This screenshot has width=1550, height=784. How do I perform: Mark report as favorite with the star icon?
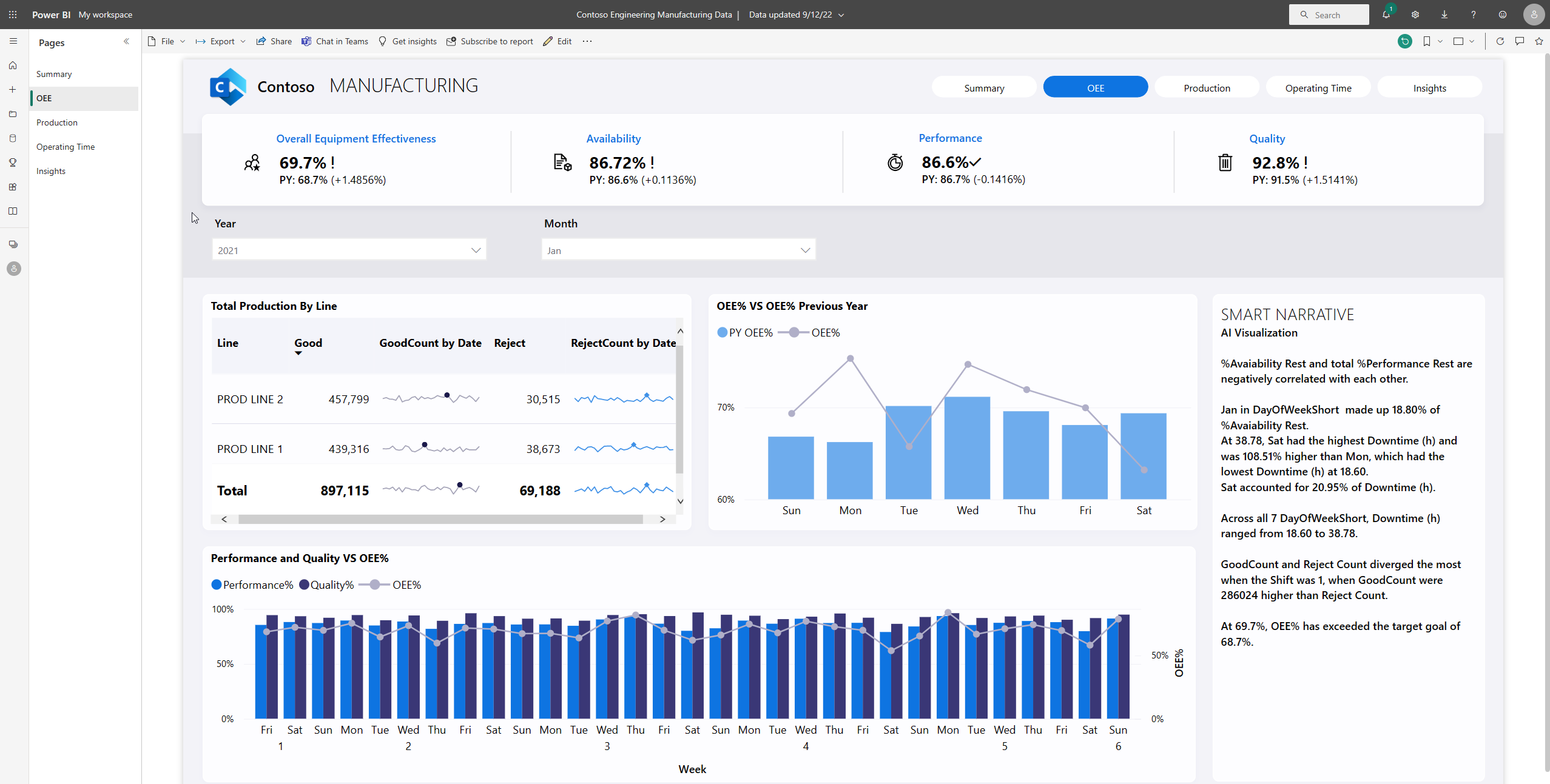(1539, 41)
